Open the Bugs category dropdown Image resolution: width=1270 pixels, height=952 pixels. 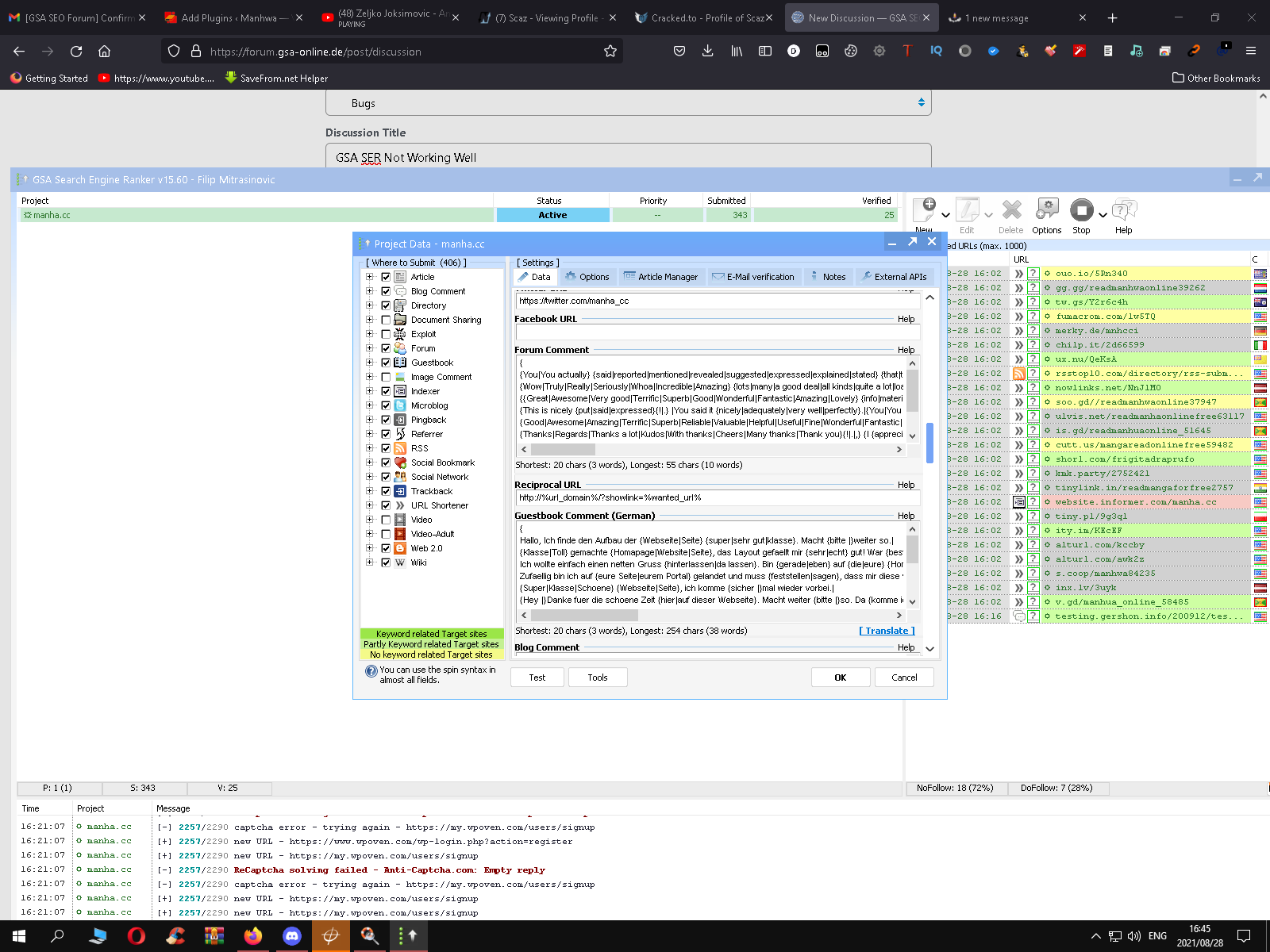tap(628, 103)
